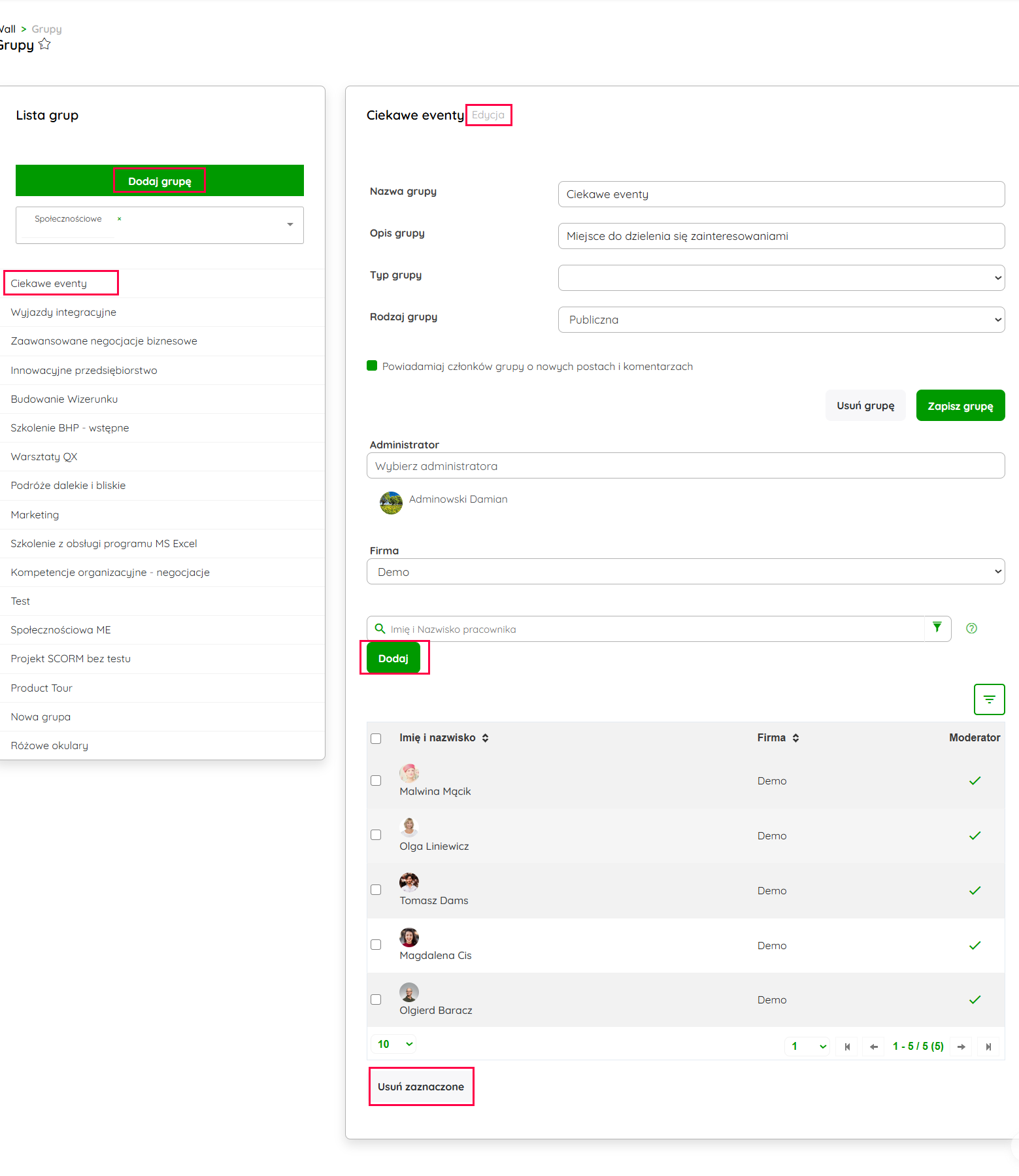Image resolution: width=1019 pixels, height=1176 pixels.
Task: Click the favorite star next to Grupy
Action: point(44,44)
